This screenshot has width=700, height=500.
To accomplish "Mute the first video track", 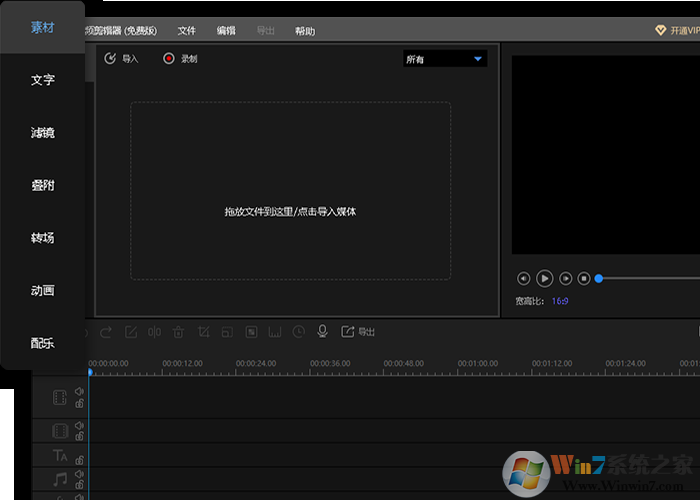I will tap(79, 392).
